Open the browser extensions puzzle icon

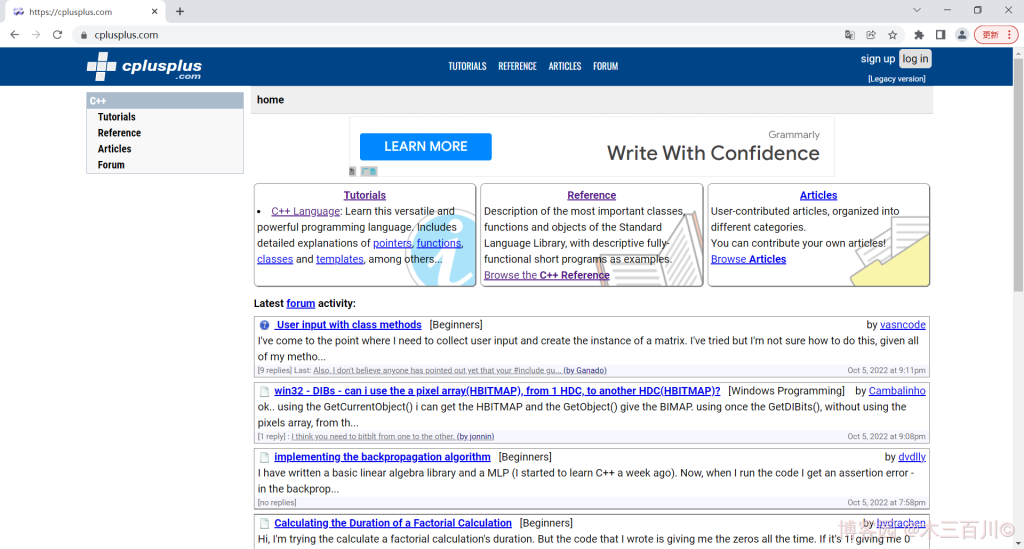[x=919, y=35]
